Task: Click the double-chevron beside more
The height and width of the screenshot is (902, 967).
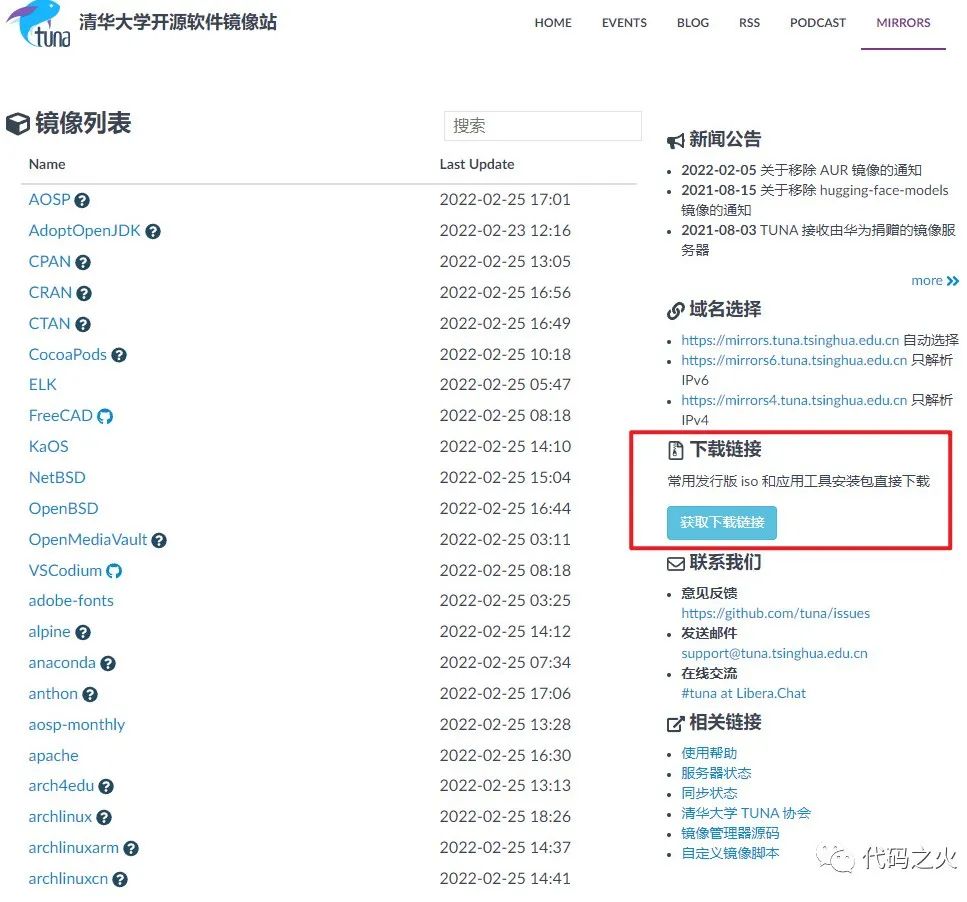Action: click(x=953, y=281)
